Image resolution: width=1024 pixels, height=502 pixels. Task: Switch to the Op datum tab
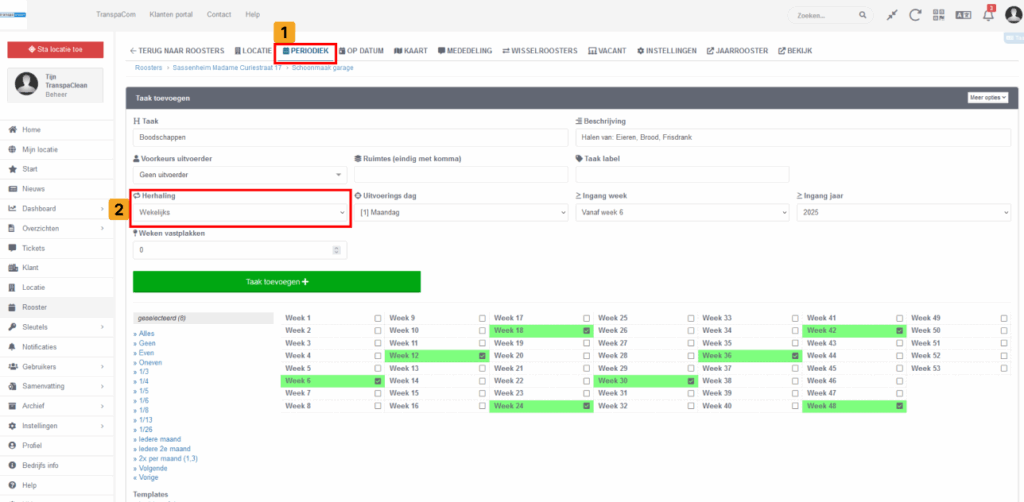[x=361, y=51]
